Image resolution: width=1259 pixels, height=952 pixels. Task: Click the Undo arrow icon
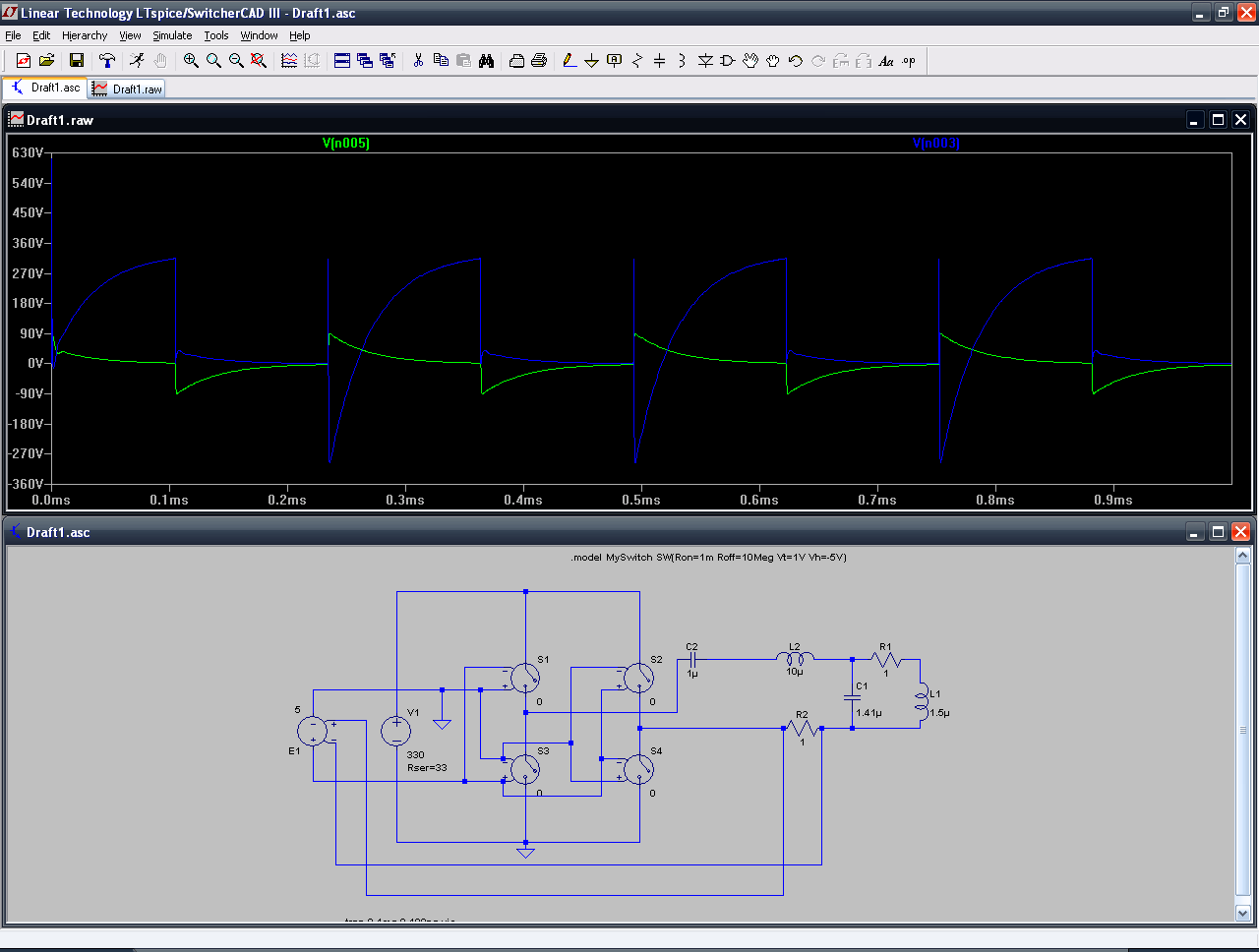pyautogui.click(x=796, y=61)
